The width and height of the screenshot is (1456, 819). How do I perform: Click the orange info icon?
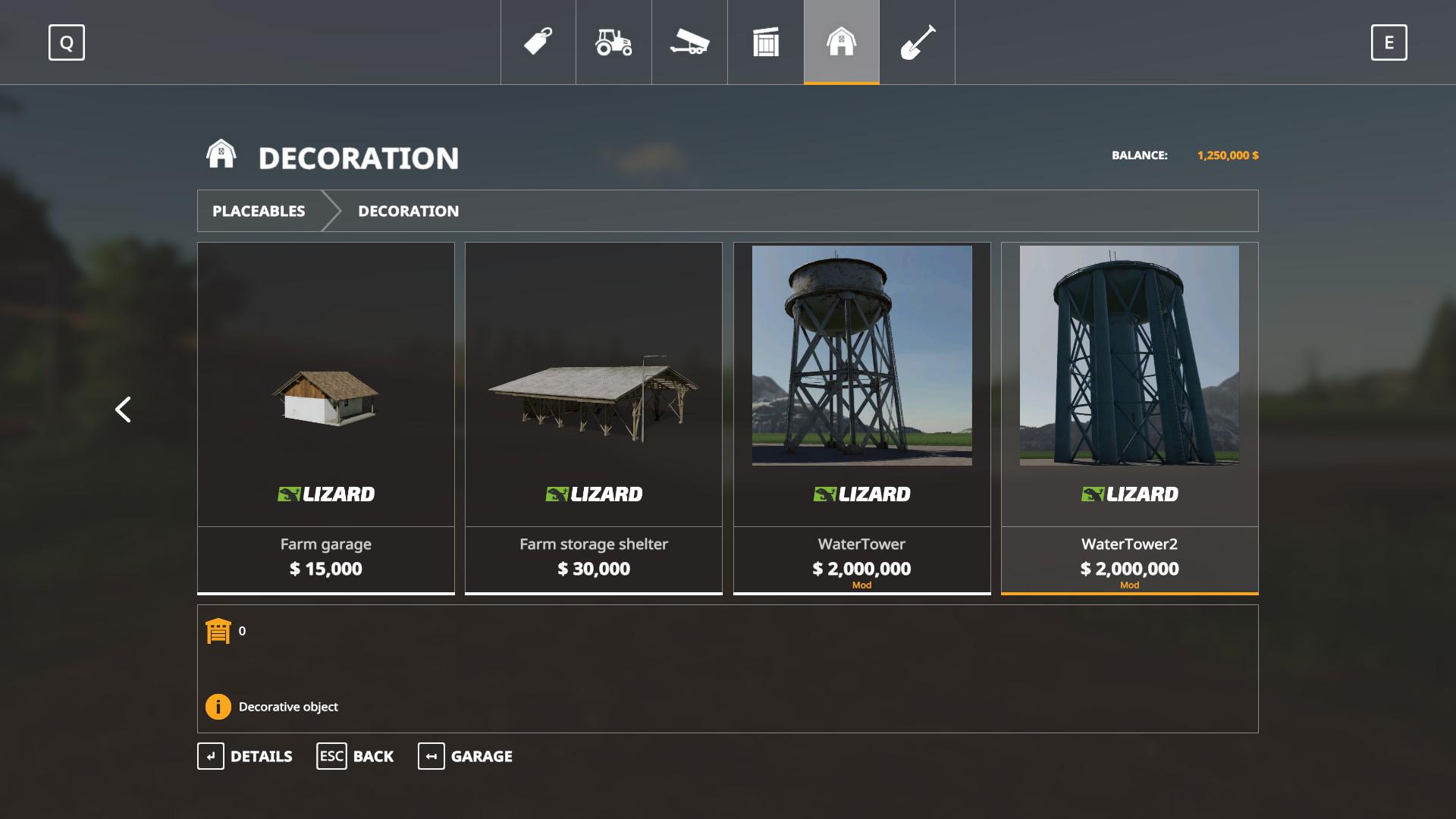[218, 707]
